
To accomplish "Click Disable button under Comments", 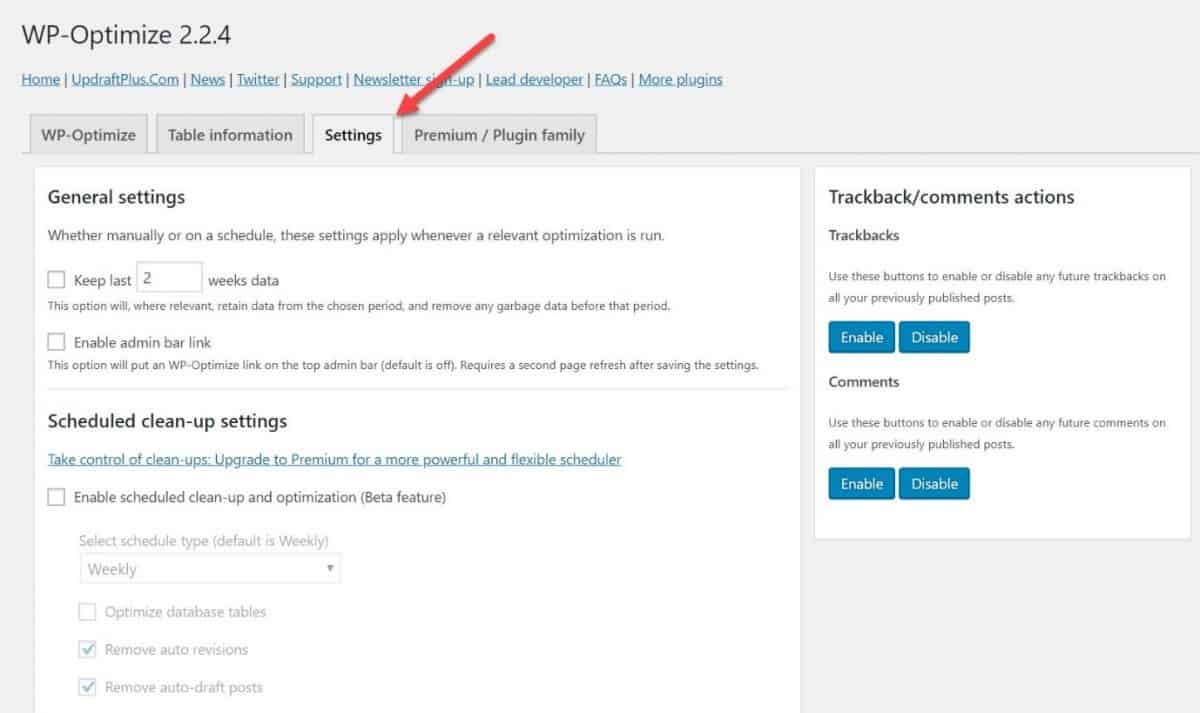I will pos(935,483).
